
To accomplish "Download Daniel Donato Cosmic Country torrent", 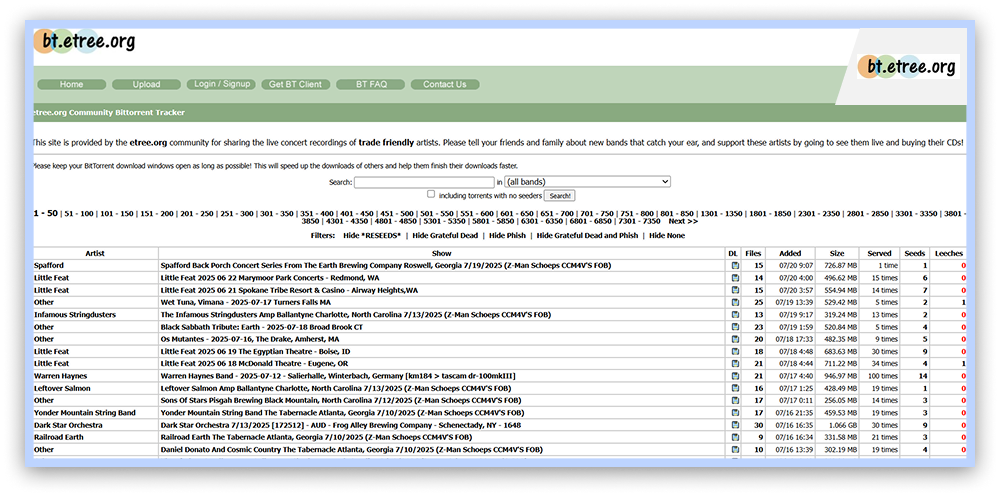I will tap(735, 449).
